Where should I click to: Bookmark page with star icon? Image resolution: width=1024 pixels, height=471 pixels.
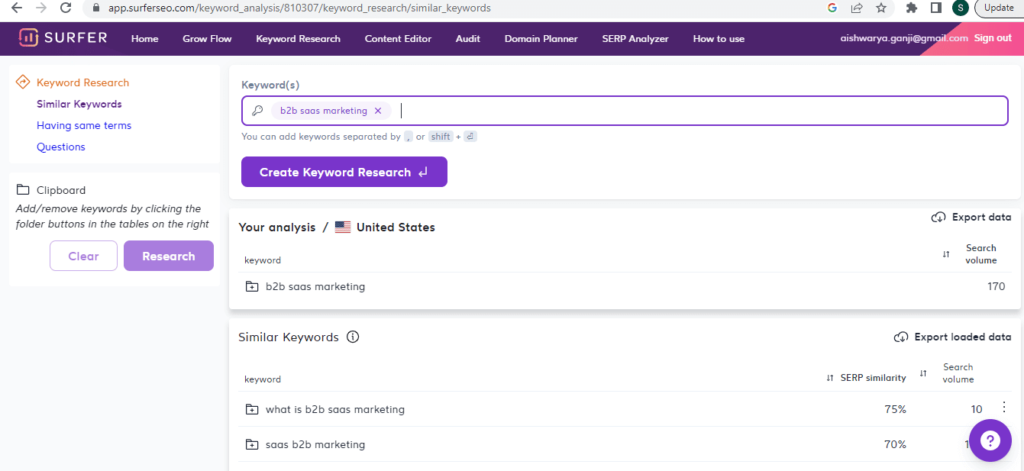(x=881, y=8)
